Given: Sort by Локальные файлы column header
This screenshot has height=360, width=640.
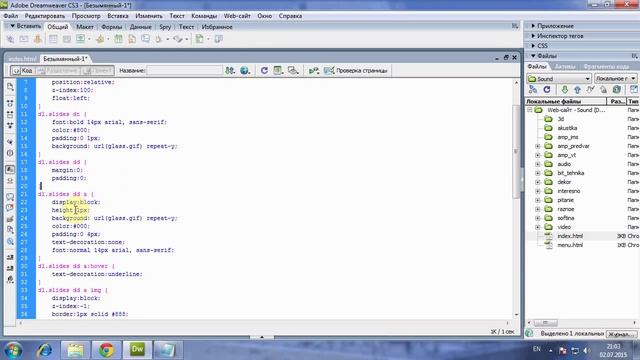Looking at the screenshot, I should click(x=566, y=101).
